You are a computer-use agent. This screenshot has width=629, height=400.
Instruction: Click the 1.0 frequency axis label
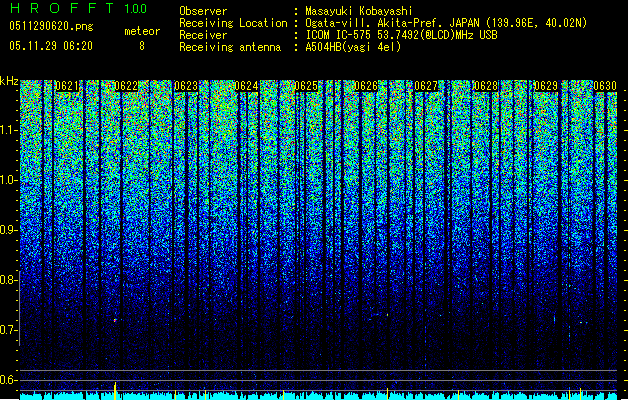pos(8,180)
